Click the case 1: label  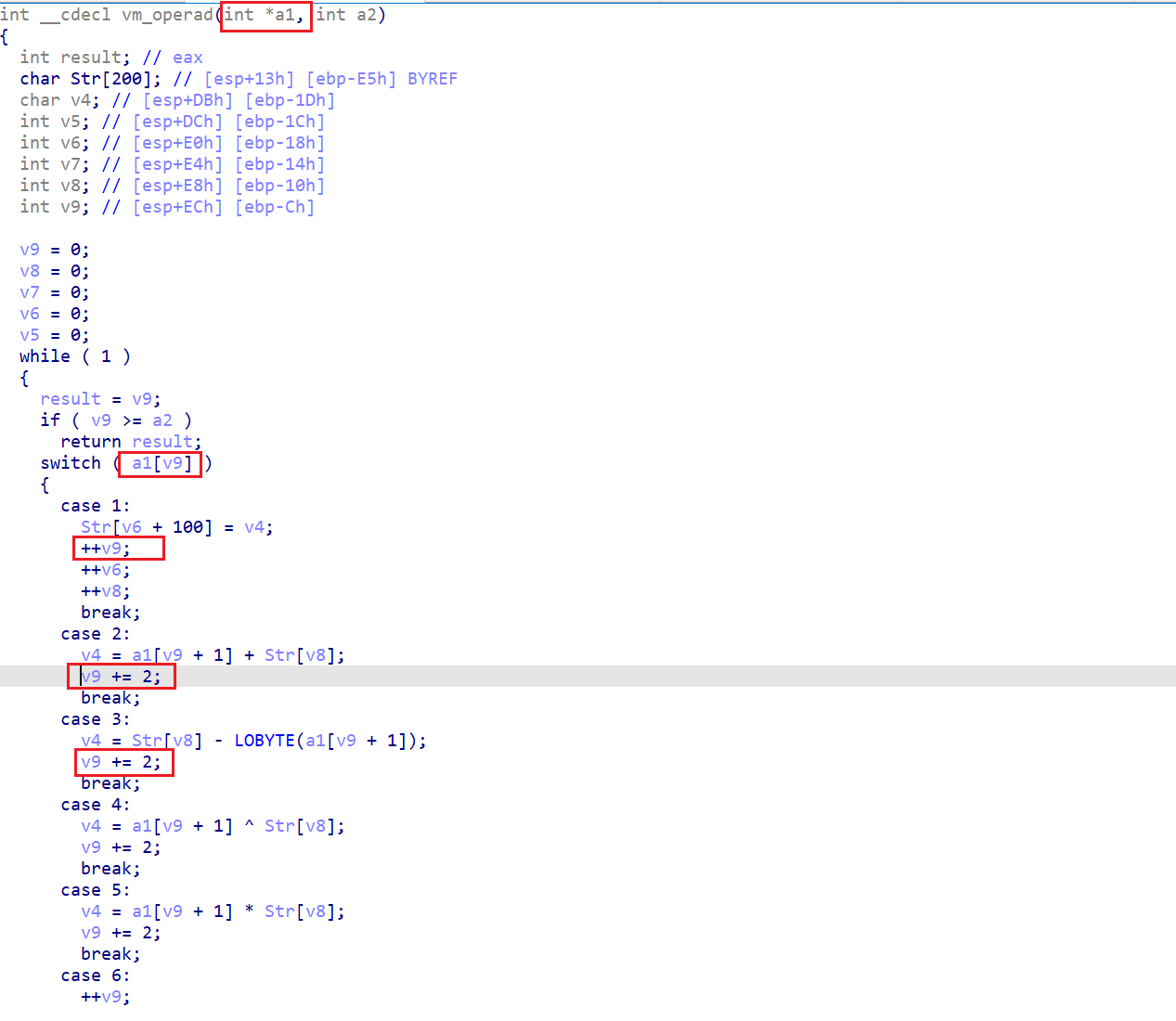click(x=96, y=506)
